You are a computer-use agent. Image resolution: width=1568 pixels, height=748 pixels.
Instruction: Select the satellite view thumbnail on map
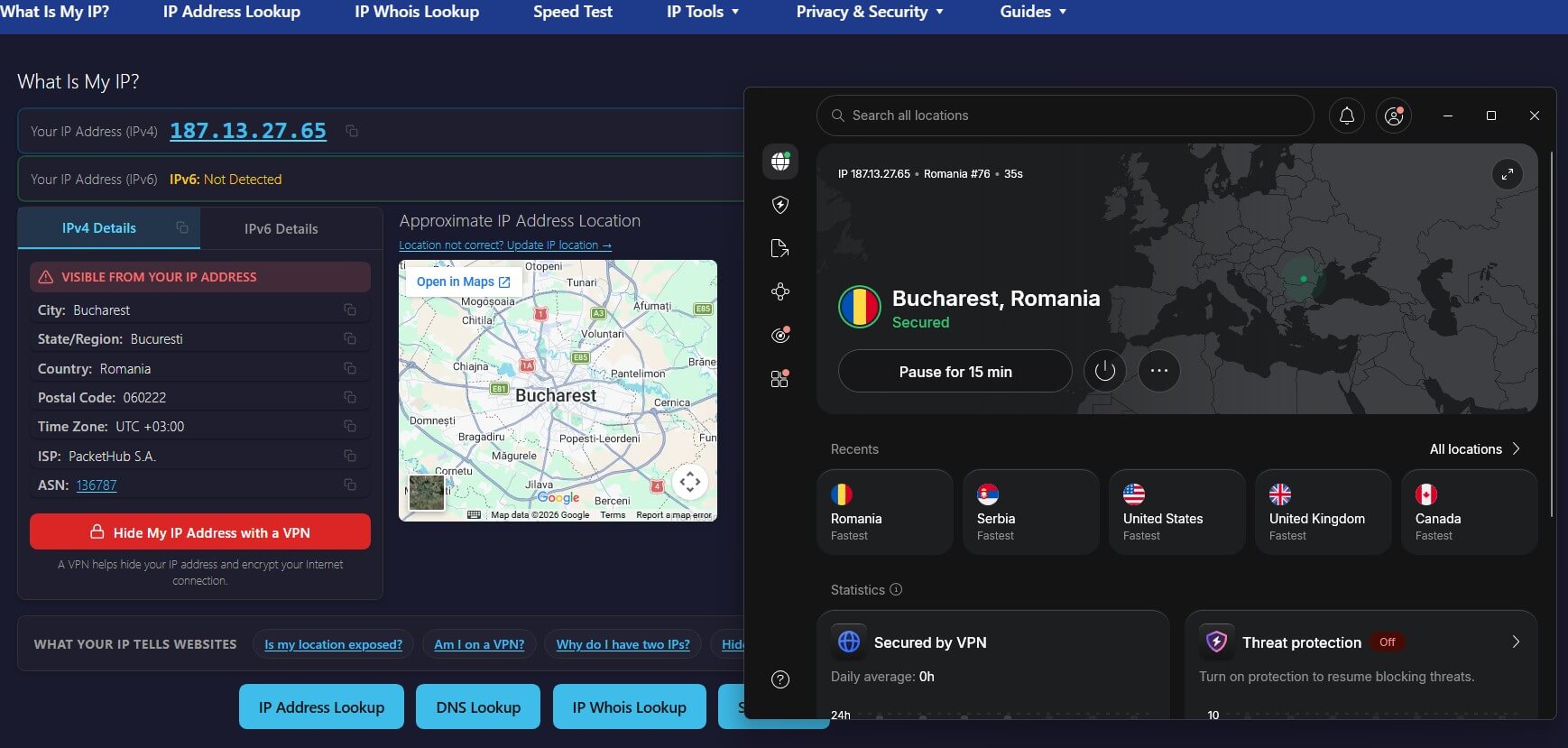427,493
